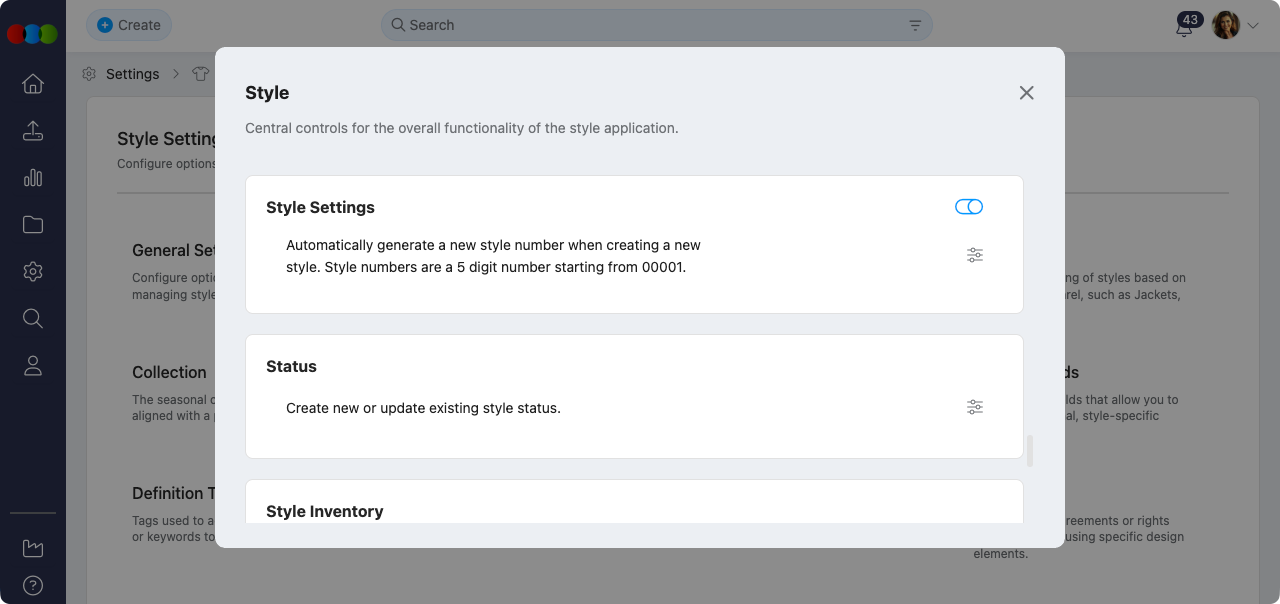Image resolution: width=1280 pixels, height=604 pixels.
Task: Open search filter options icon
Action: pyautogui.click(x=915, y=25)
